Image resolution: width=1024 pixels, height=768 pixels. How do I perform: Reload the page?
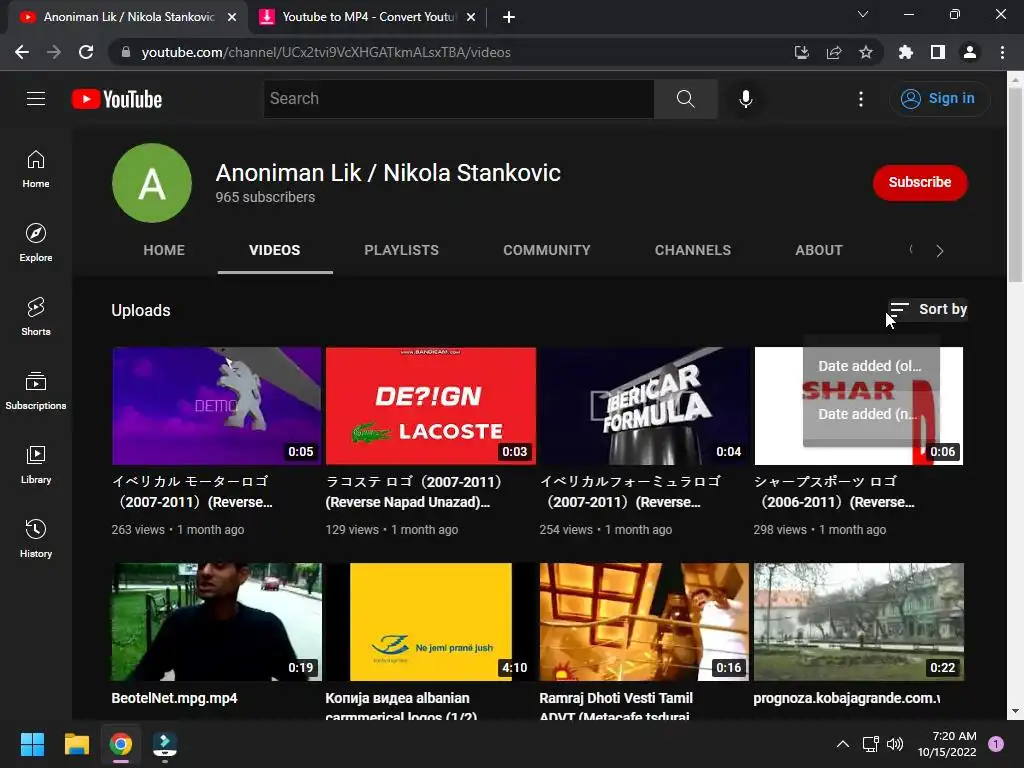point(86,52)
